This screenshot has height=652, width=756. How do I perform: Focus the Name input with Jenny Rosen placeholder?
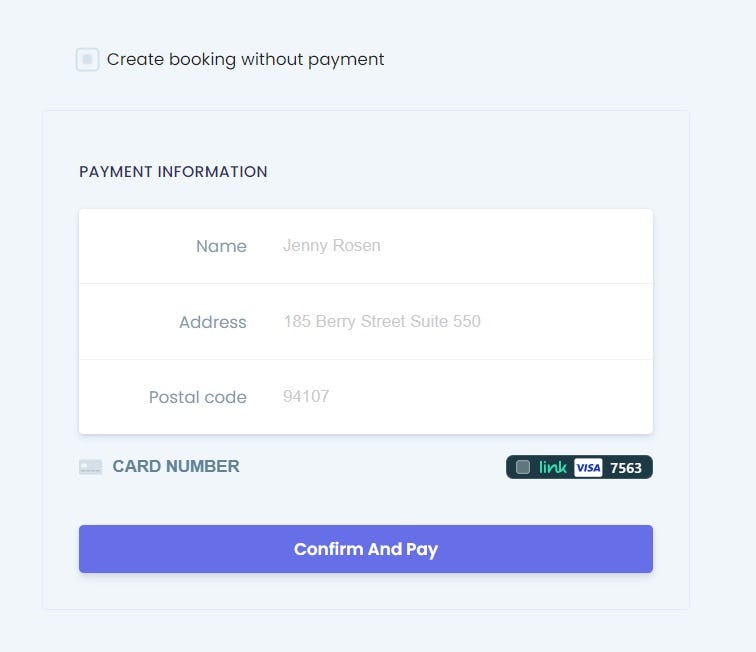click(460, 246)
